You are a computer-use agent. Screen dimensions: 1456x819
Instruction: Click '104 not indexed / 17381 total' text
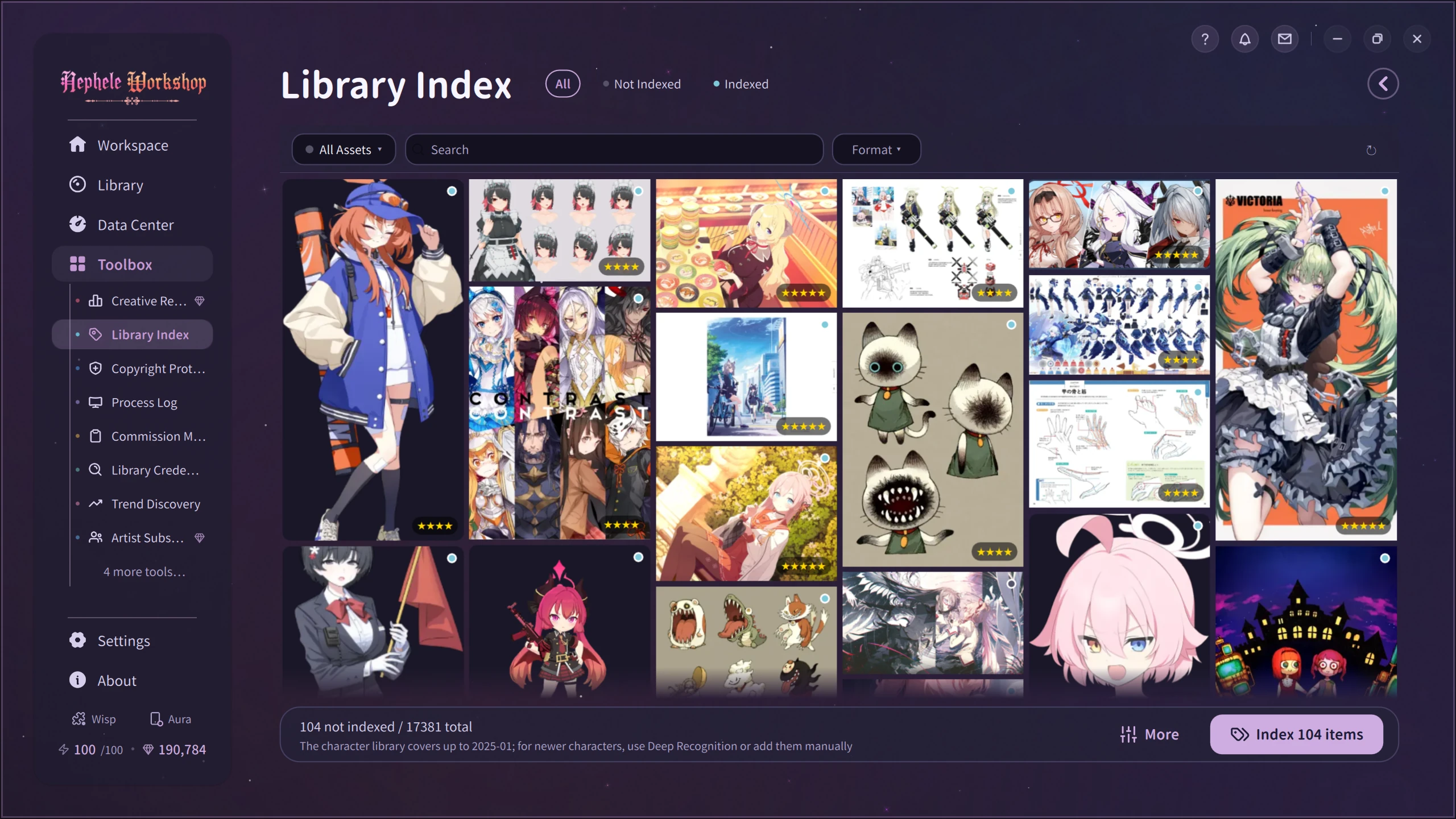[386, 727]
